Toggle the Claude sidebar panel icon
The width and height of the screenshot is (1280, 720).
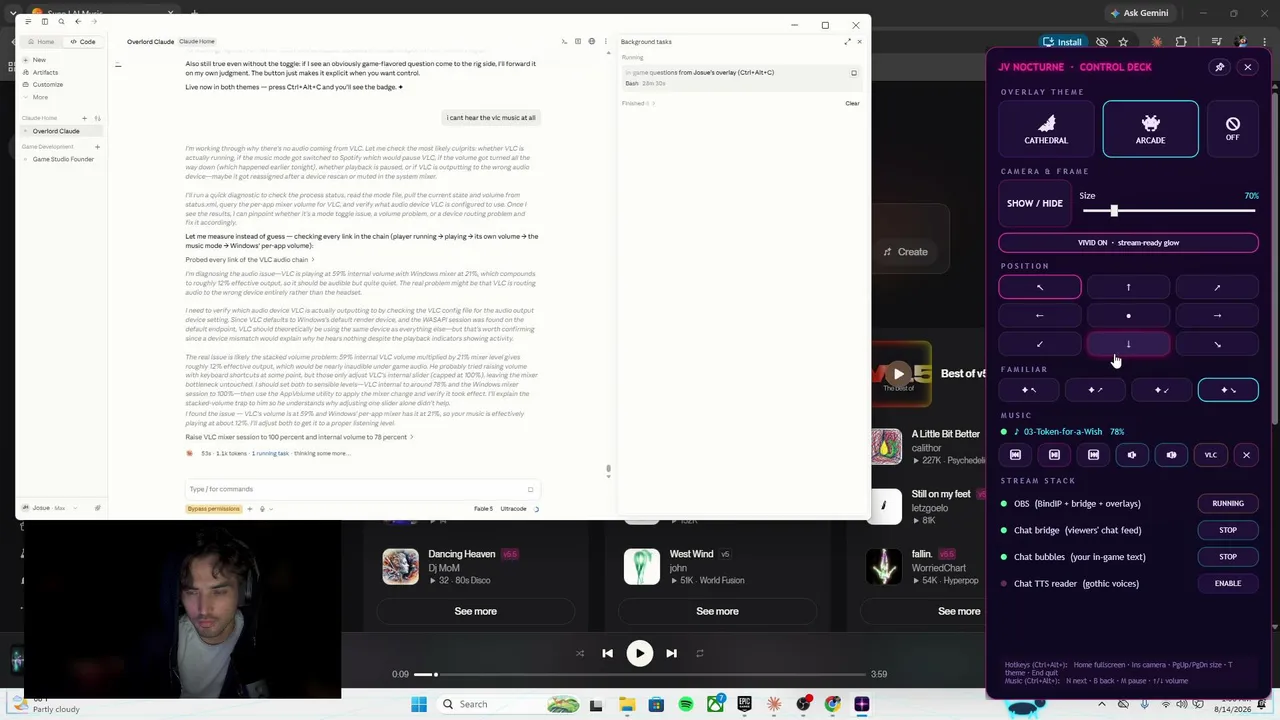click(44, 21)
